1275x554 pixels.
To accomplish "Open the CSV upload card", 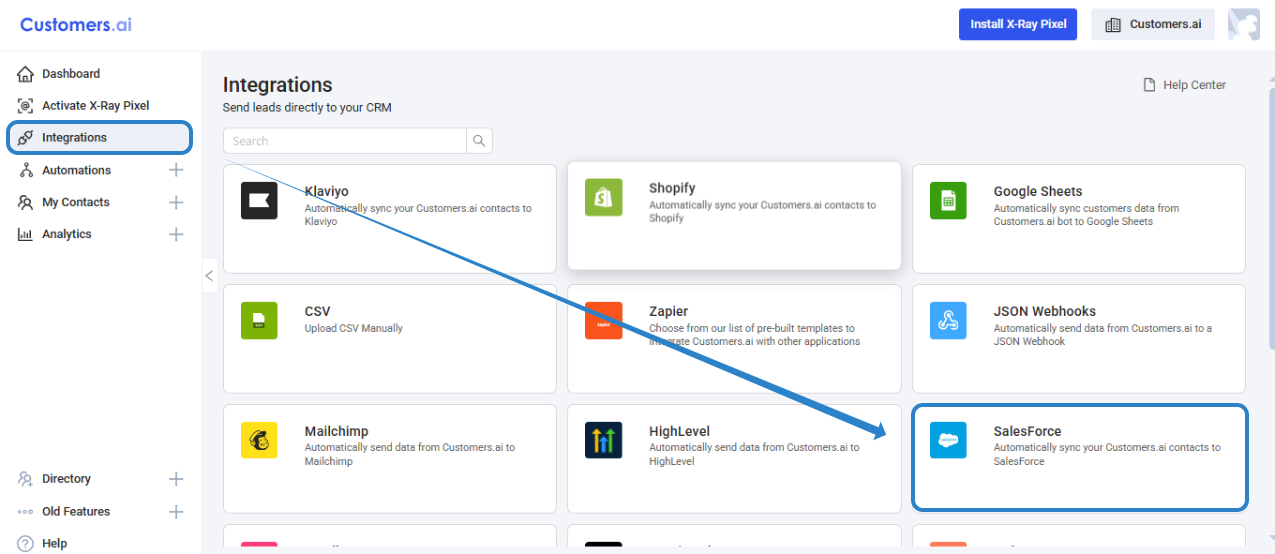I will [390, 339].
